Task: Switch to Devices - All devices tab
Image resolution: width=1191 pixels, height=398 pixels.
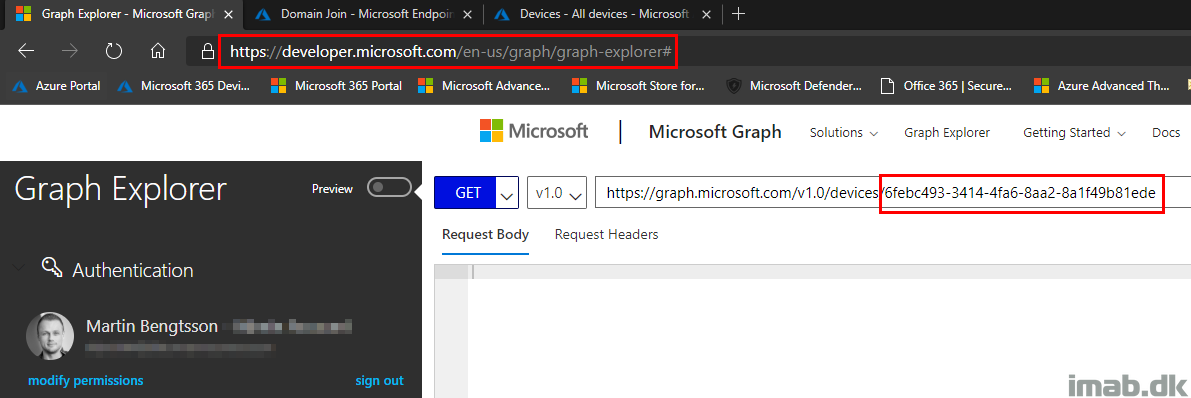Action: (604, 14)
